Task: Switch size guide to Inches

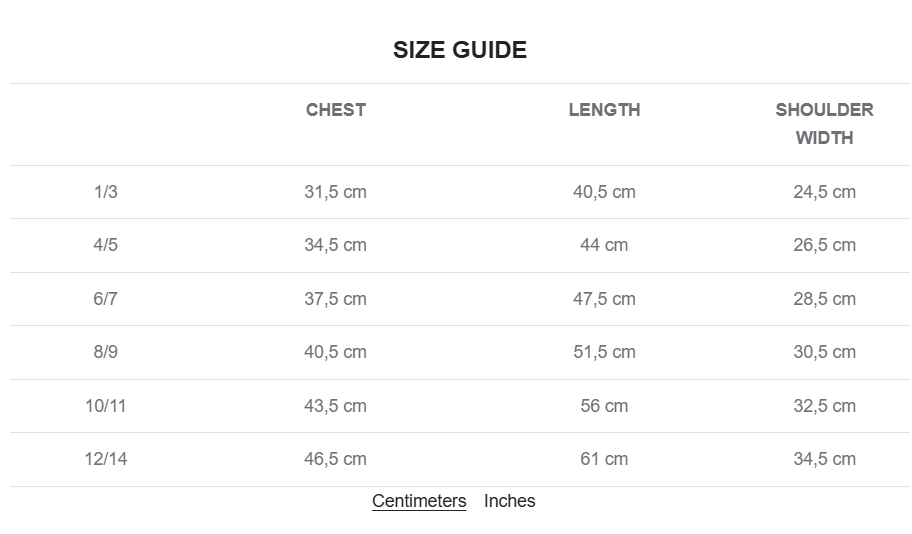Action: (509, 501)
